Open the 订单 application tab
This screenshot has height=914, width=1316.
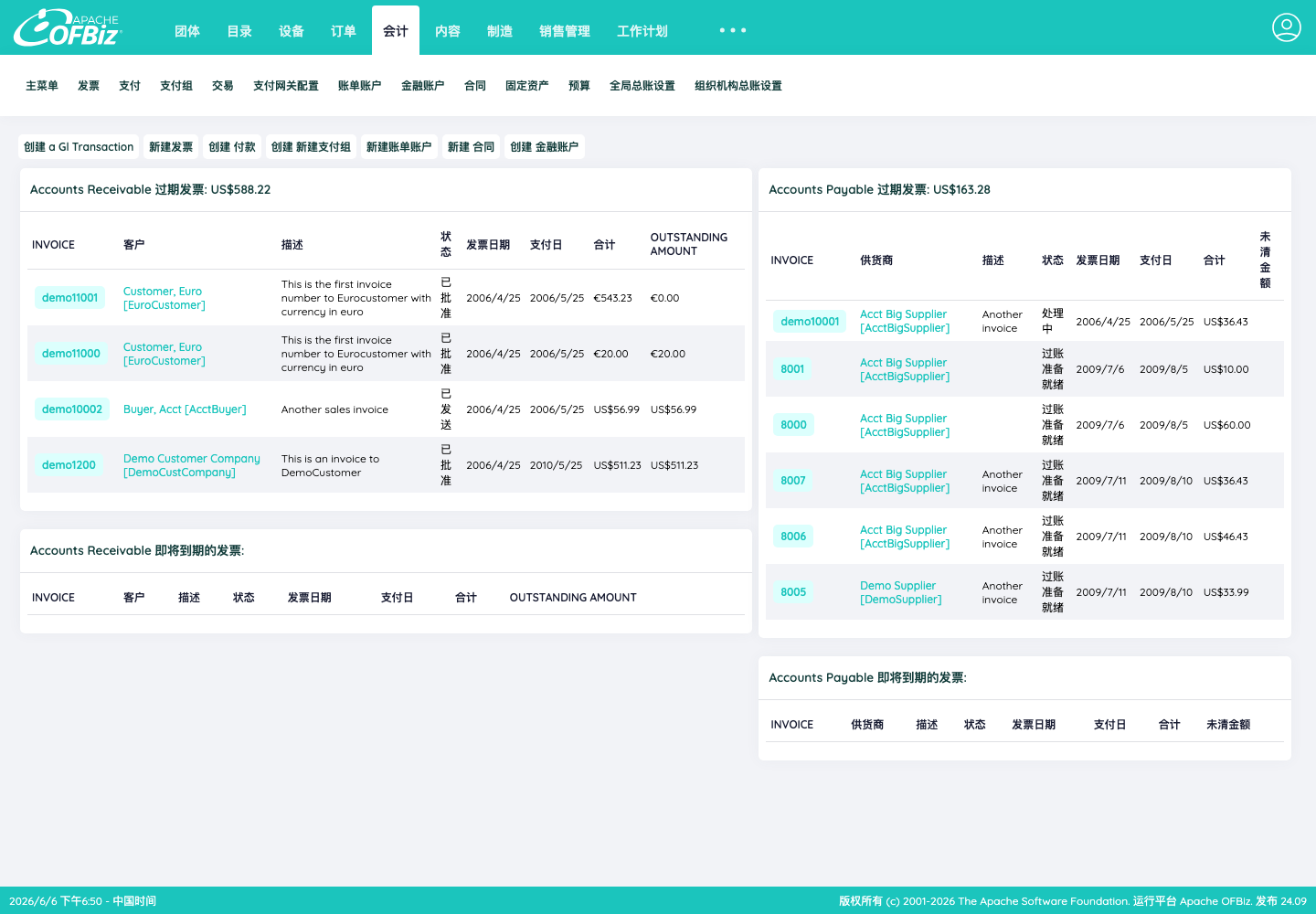(344, 31)
